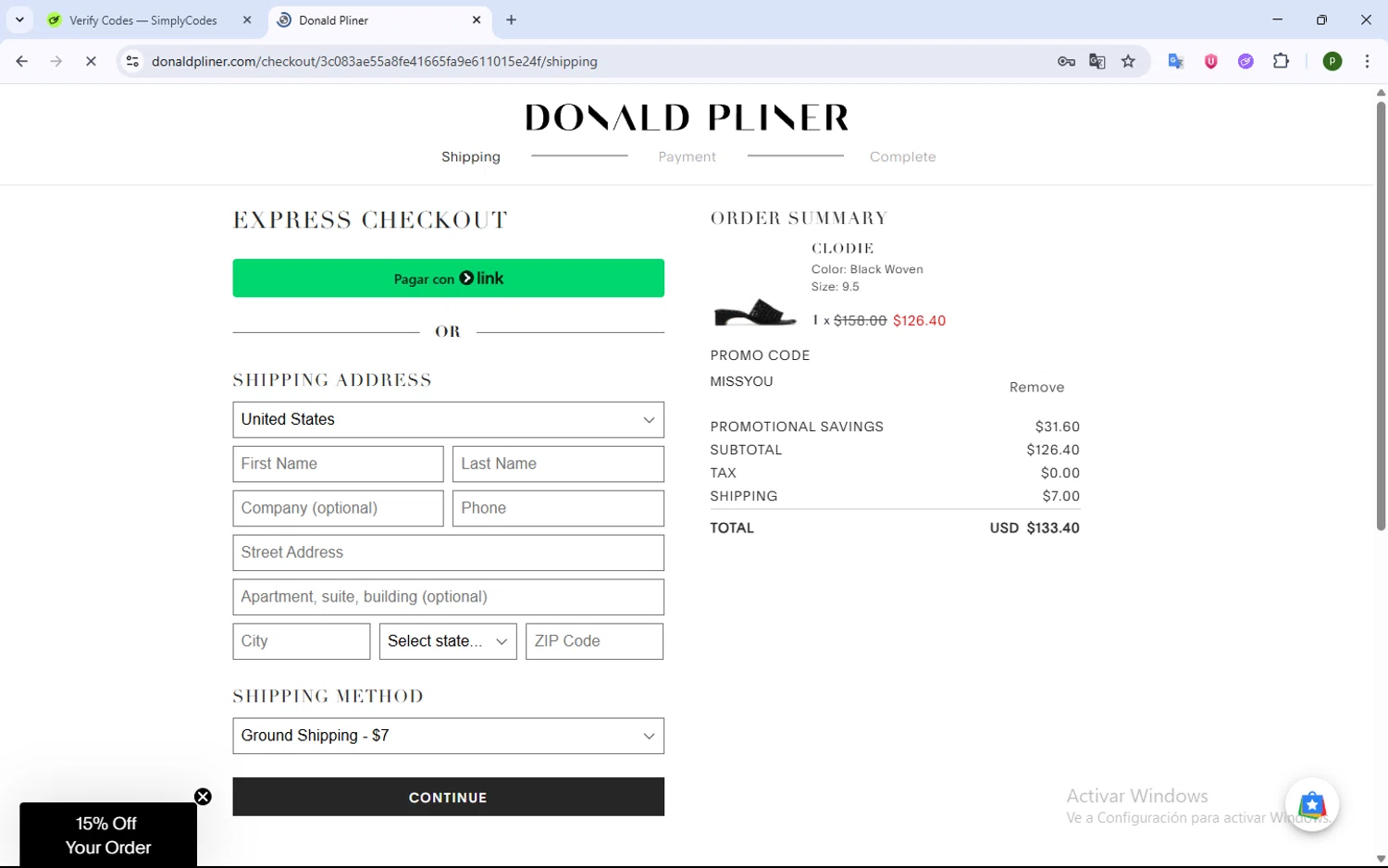
Task: Click the City field
Action: click(301, 641)
